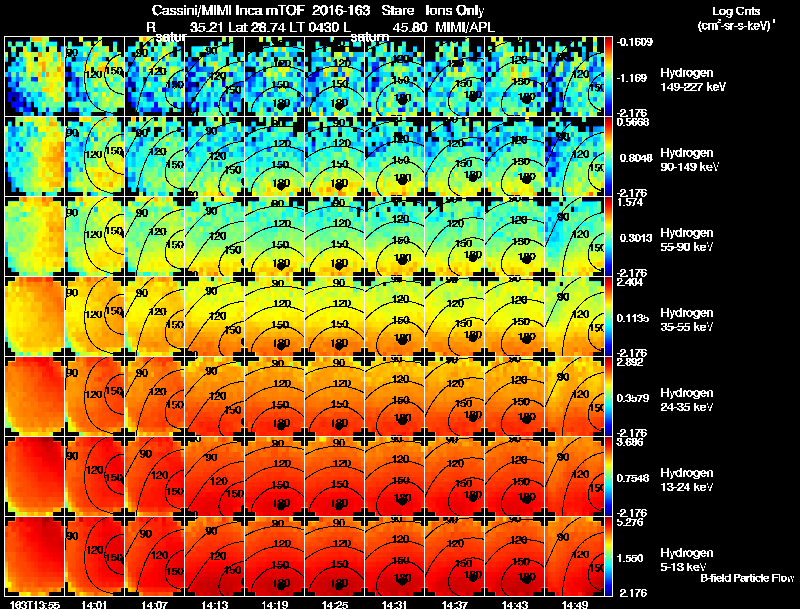Open the first 5-13 keV panel above 163T13:55

[35, 556]
